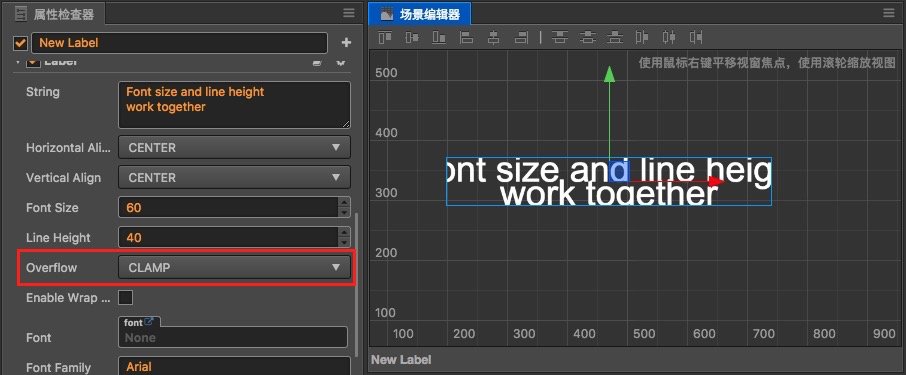Viewport: 906px width, 375px height.
Task: Open the Vertical Align CENTER dropdown
Action: (x=235, y=177)
